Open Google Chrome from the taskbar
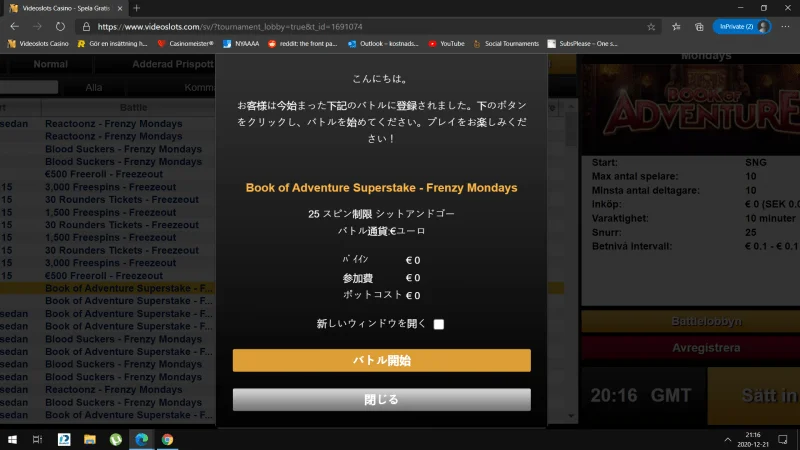The image size is (800, 450). [167, 439]
